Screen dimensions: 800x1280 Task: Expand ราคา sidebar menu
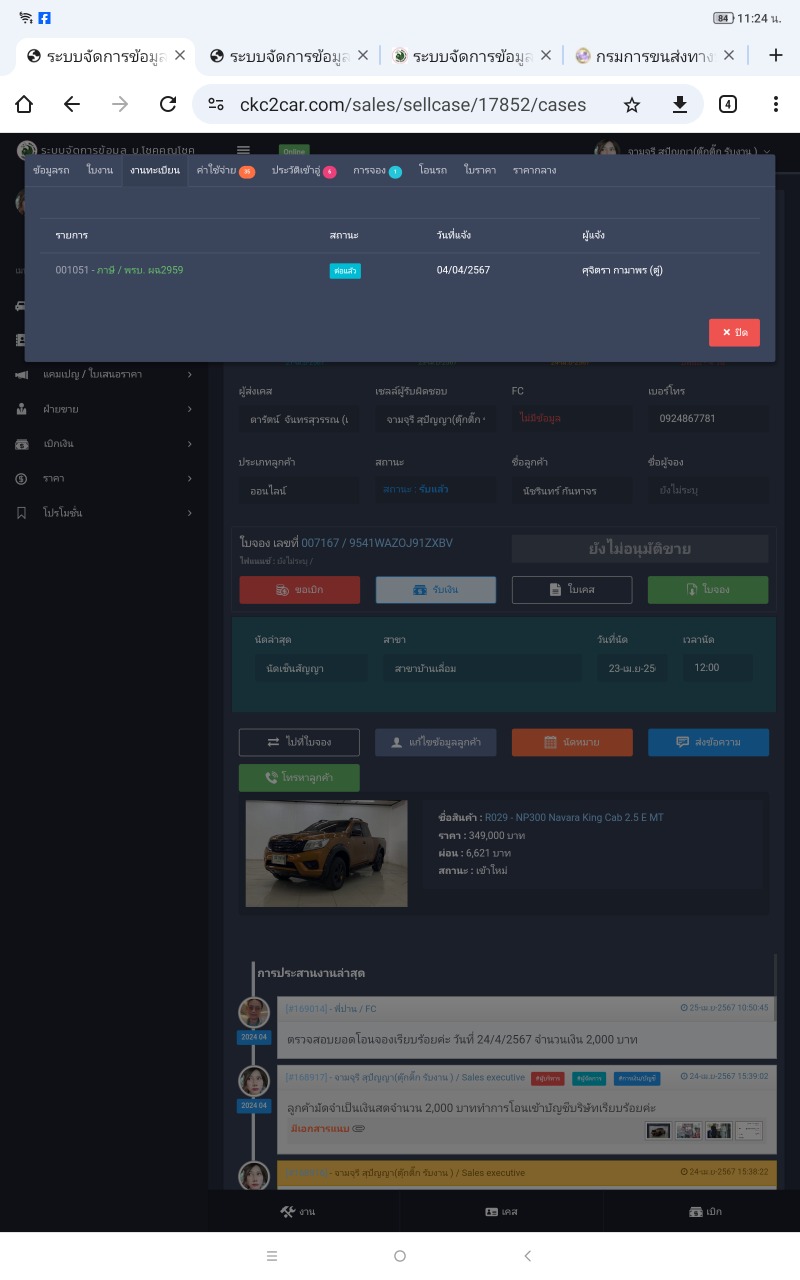[x=104, y=478]
